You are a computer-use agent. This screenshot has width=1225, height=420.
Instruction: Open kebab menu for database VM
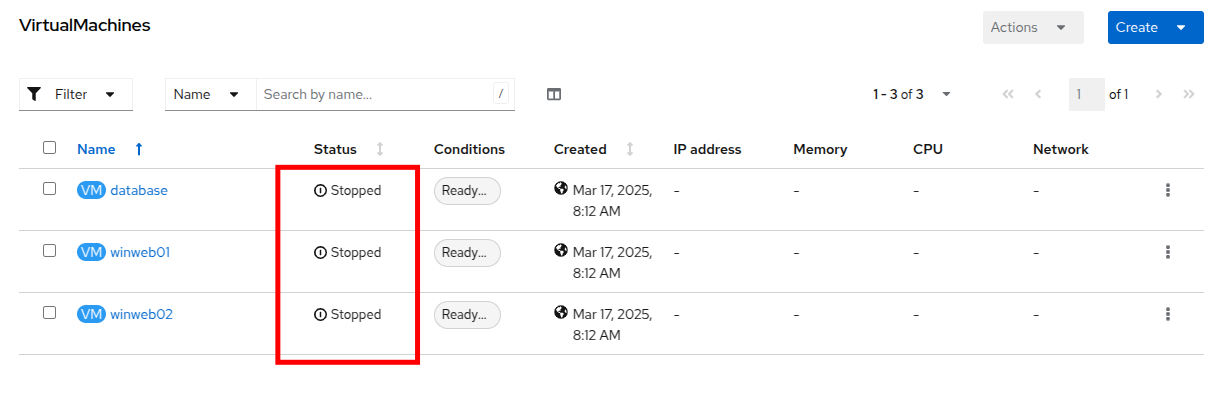(x=1167, y=190)
